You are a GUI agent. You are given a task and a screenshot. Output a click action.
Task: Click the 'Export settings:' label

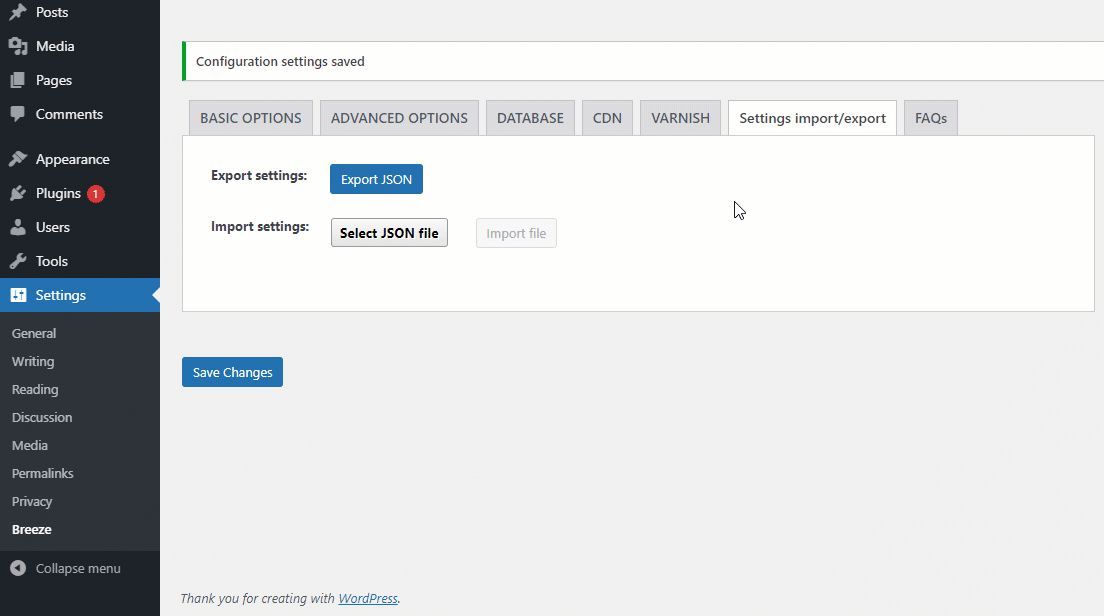click(x=259, y=175)
